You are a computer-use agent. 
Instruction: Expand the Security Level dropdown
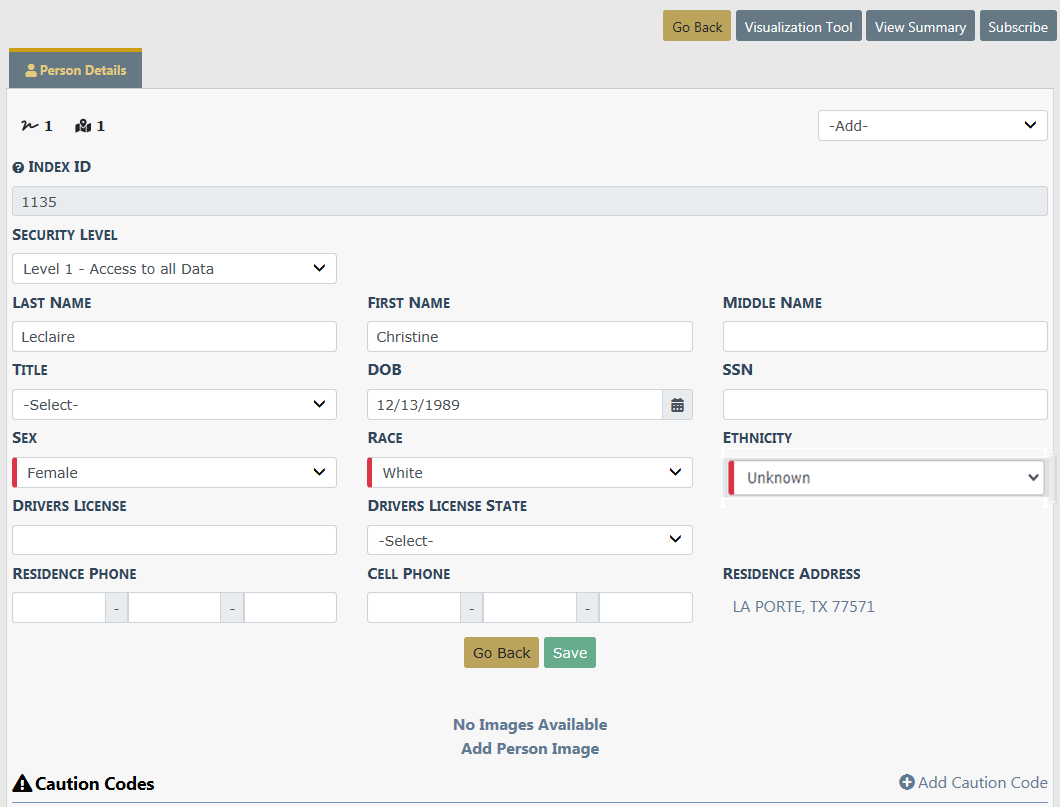point(174,269)
